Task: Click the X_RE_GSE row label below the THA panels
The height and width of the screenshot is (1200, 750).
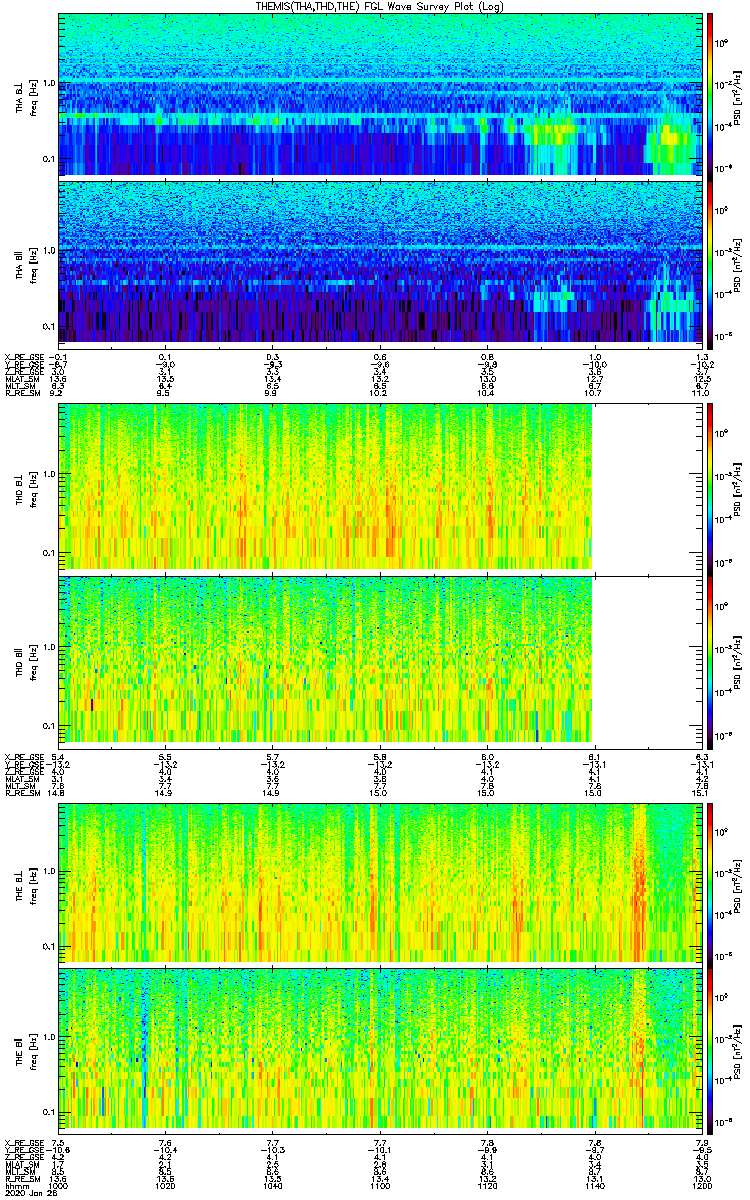Action: (25, 357)
